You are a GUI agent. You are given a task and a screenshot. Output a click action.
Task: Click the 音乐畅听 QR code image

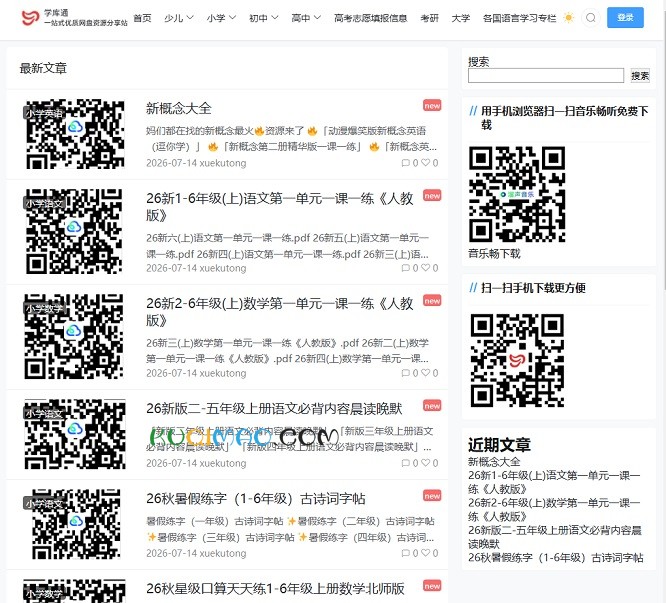[x=517, y=194]
